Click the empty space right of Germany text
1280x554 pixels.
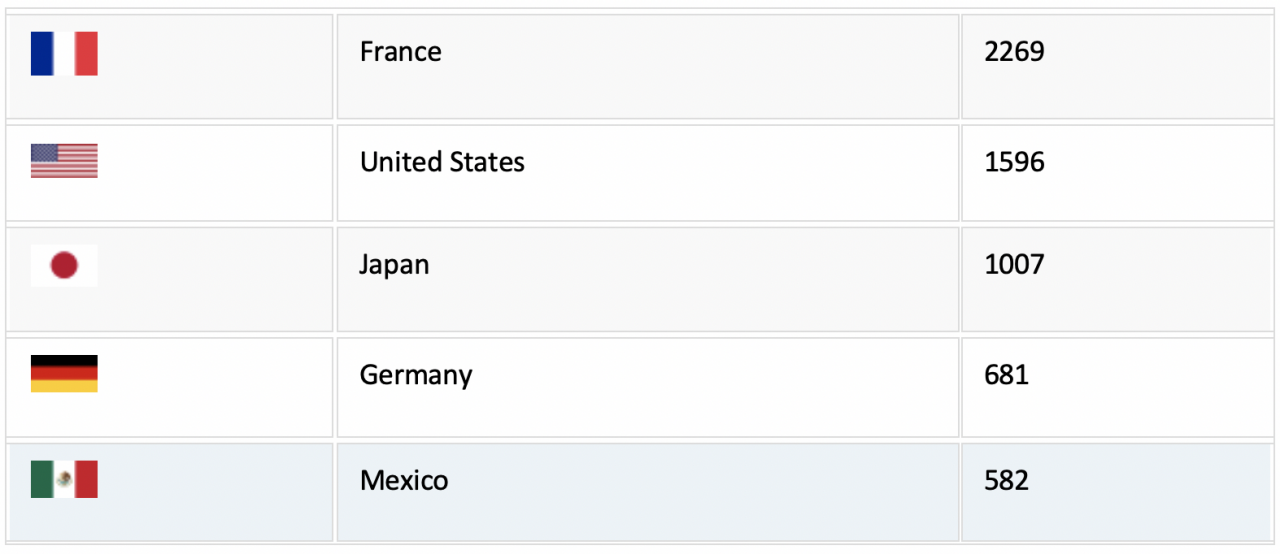pos(715,387)
